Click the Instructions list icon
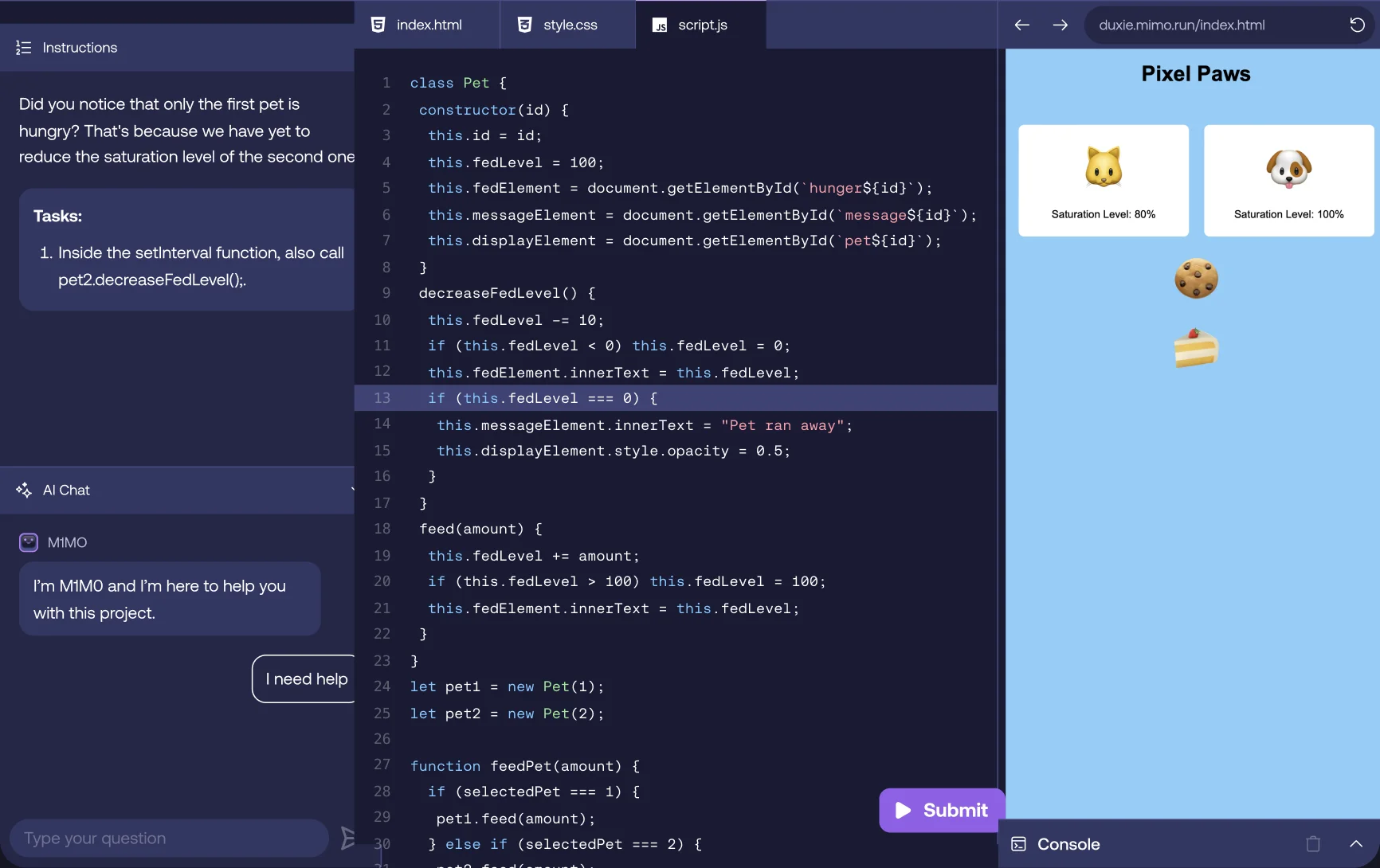This screenshot has height=868, width=1380. coord(24,48)
